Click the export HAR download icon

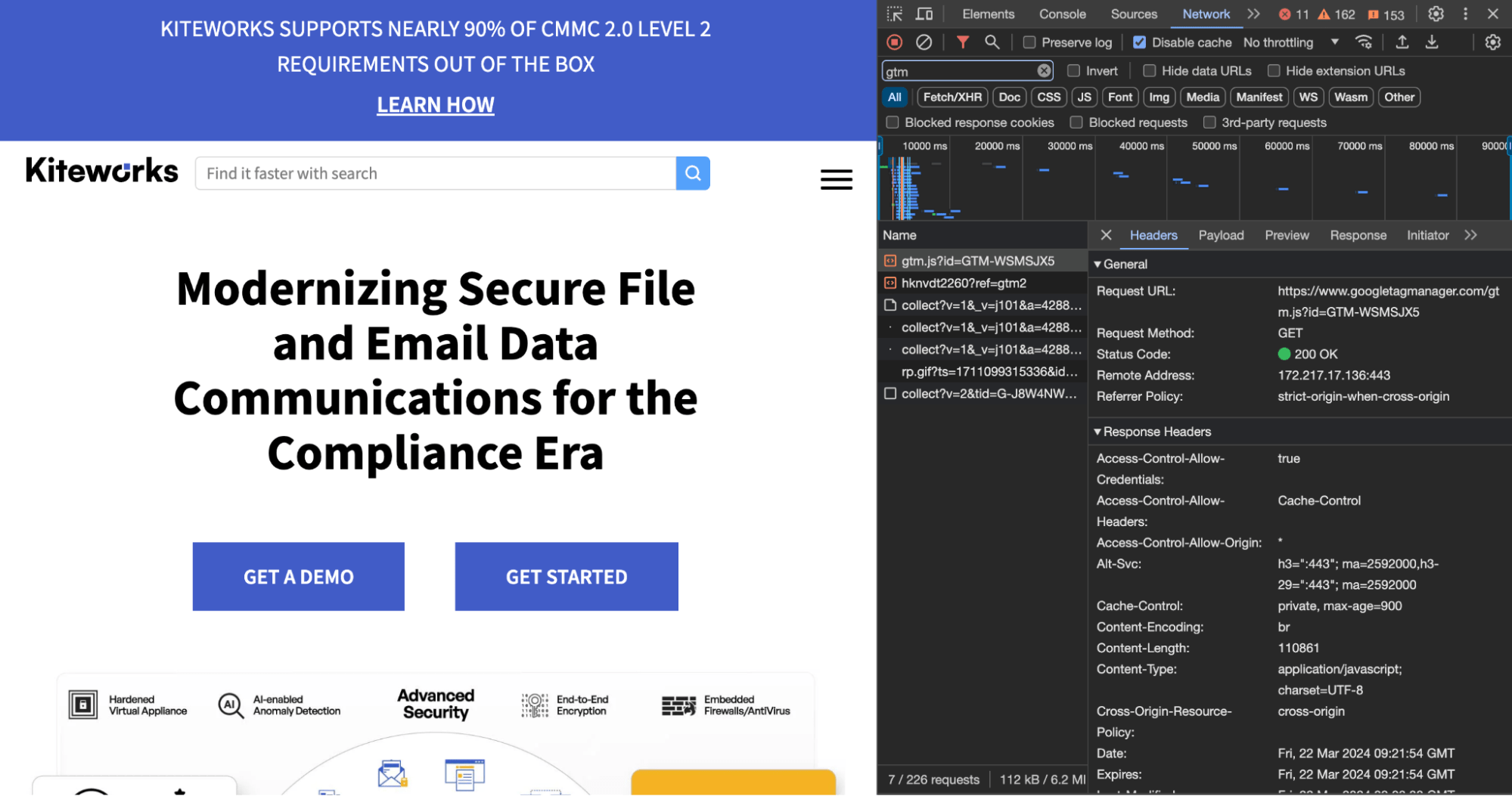[1431, 42]
